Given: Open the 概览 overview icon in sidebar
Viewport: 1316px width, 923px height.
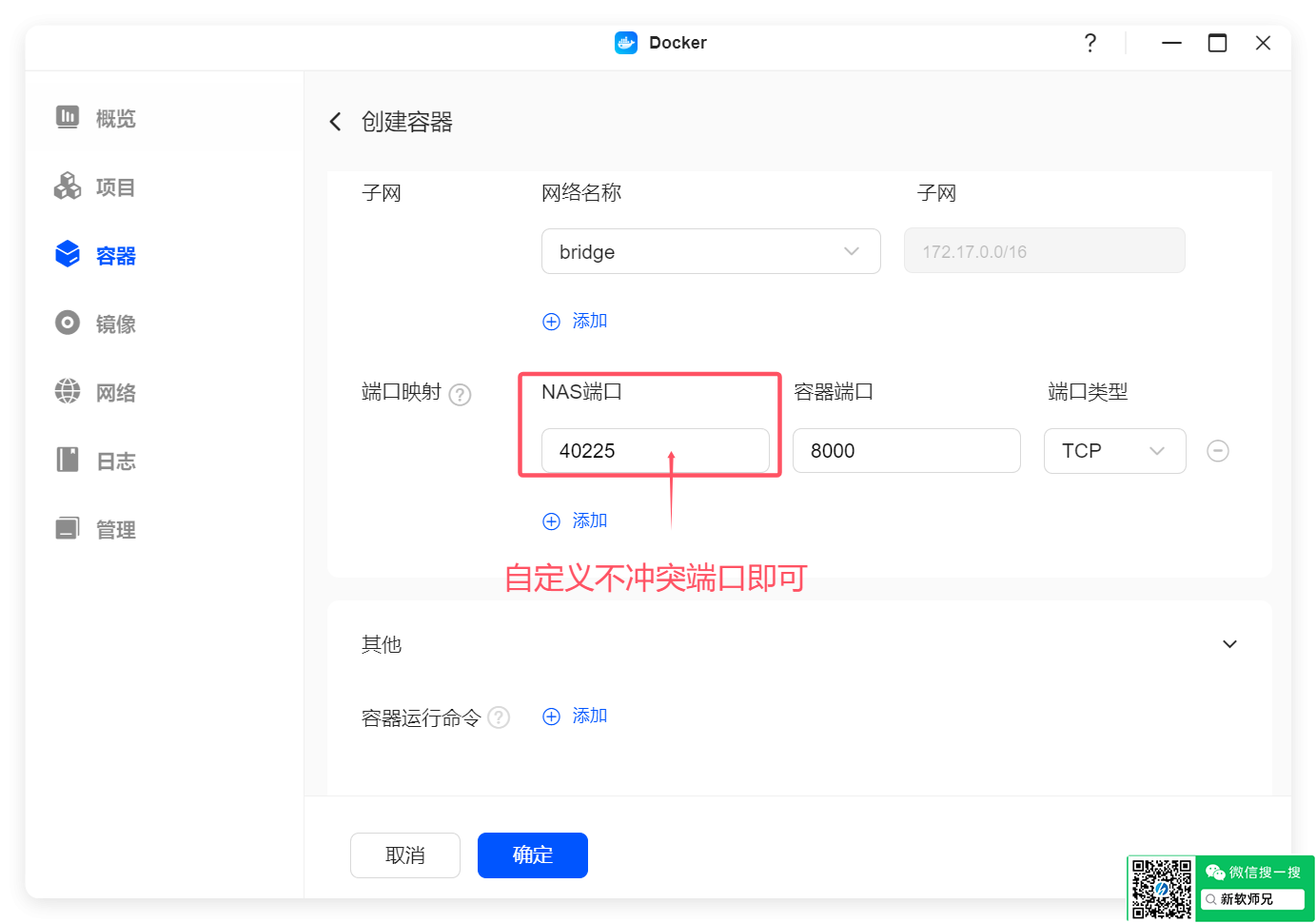Looking at the screenshot, I should click(68, 118).
